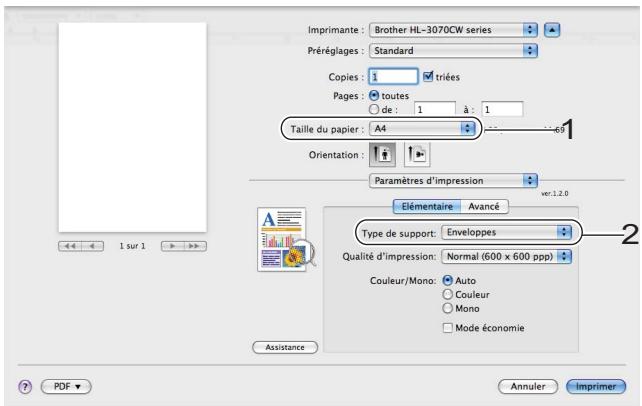Choose the Mono radio option
Image resolution: width=642 pixels, height=406 pixels.
tap(448, 308)
